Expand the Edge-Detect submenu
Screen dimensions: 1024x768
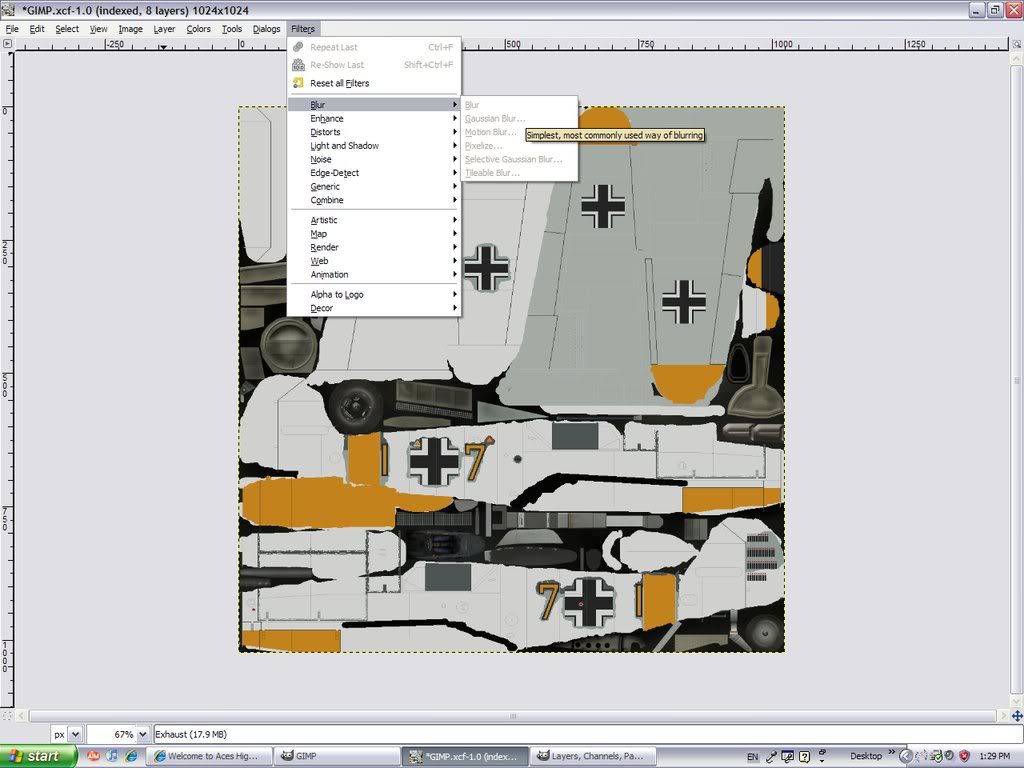pos(374,173)
